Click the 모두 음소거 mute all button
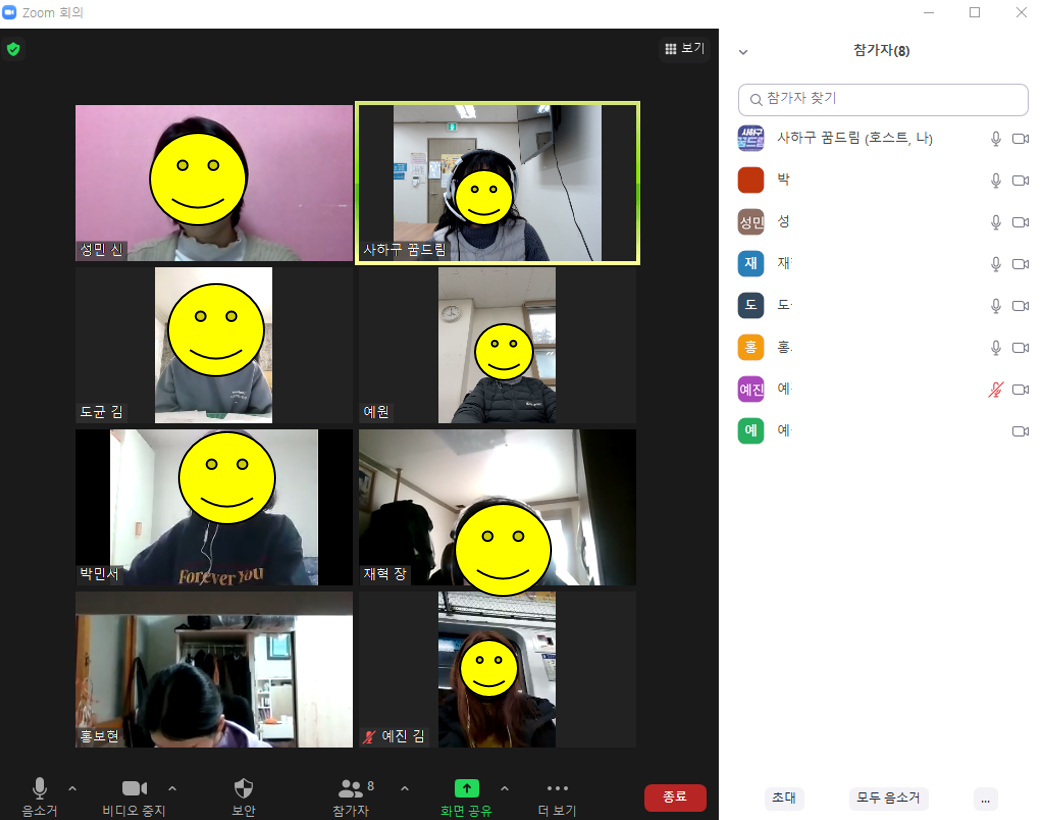Screen dimensions: 1044x820 coord(888,799)
